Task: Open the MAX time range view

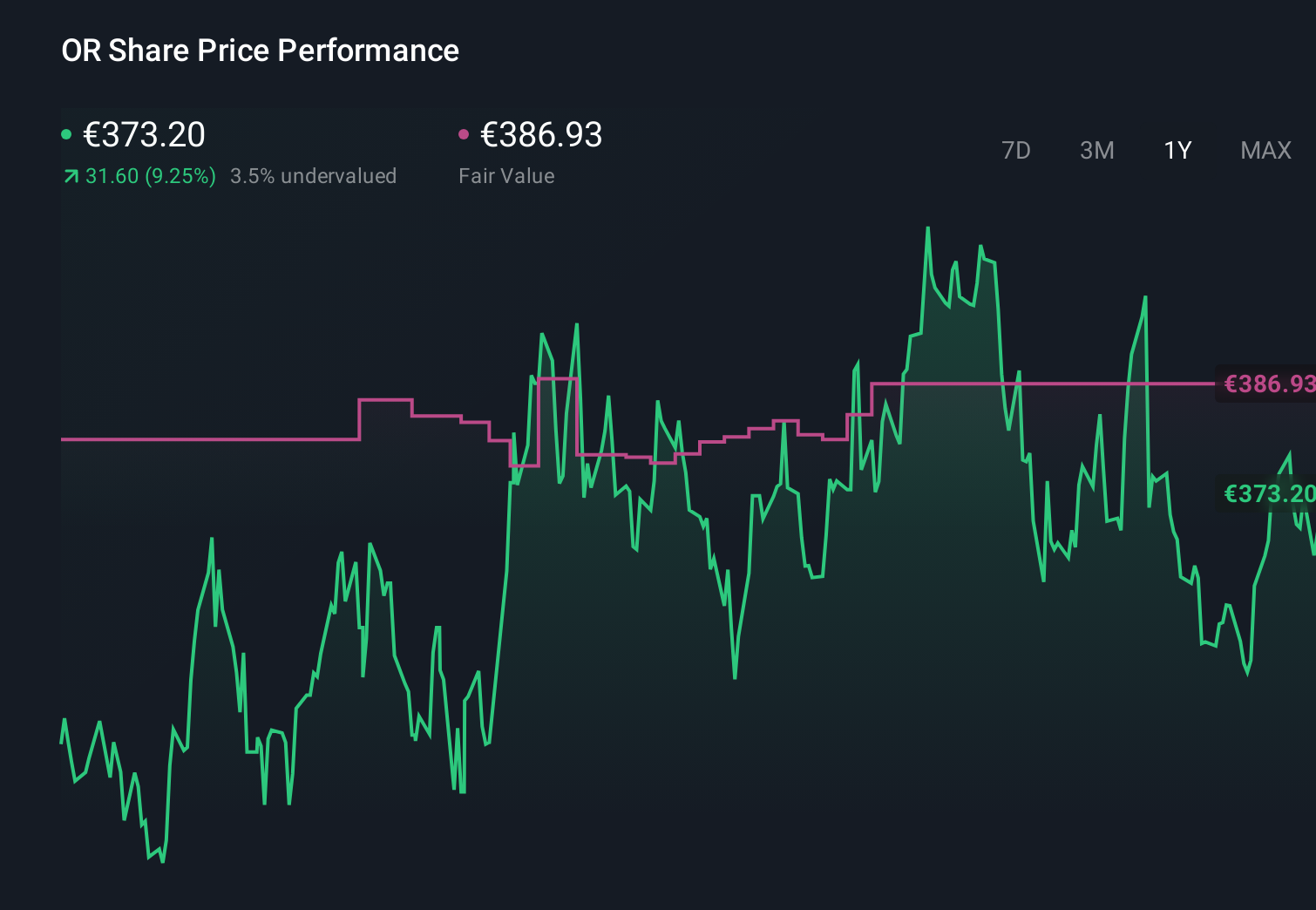Action: [x=1265, y=150]
